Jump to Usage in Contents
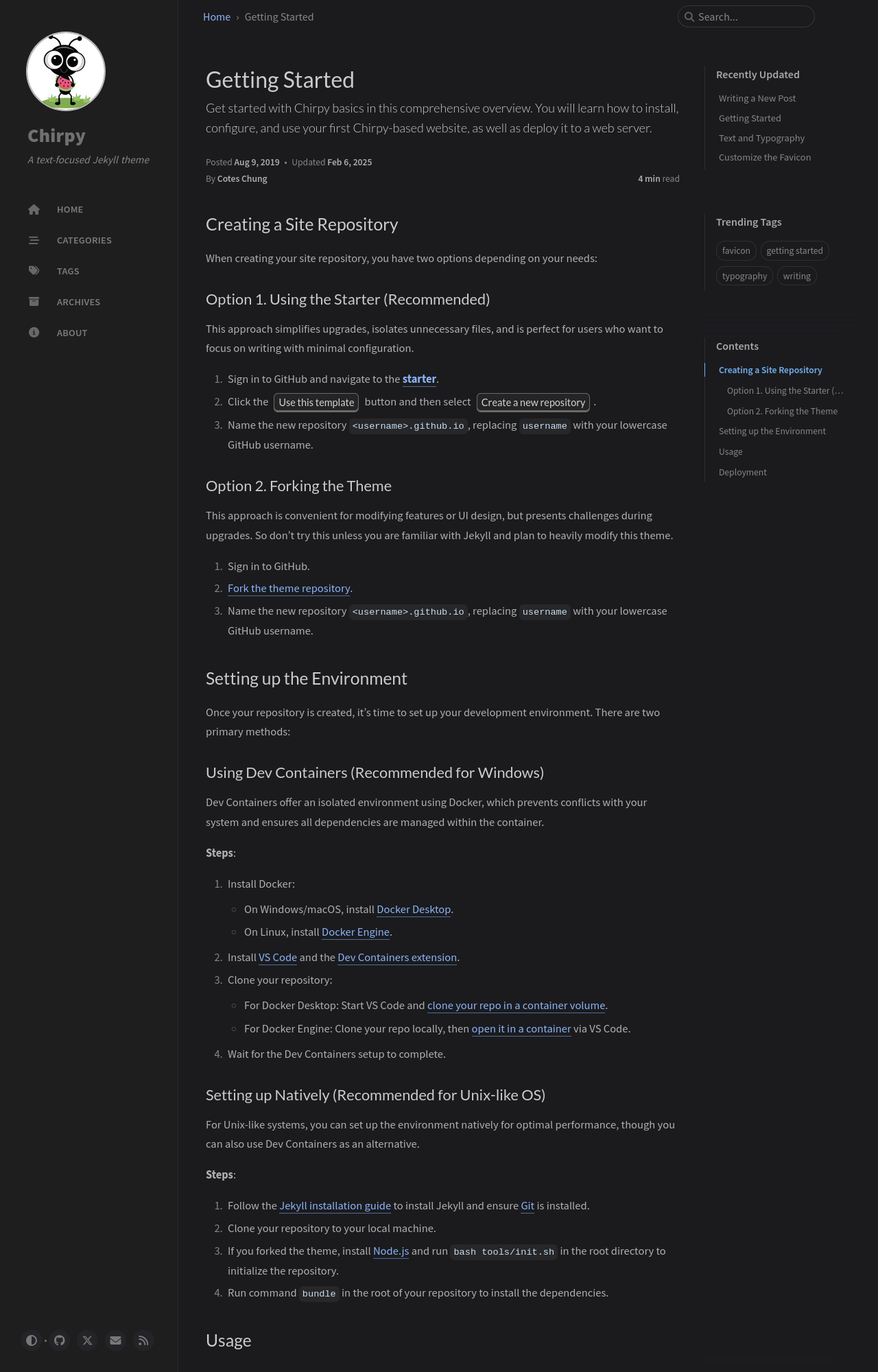 (x=731, y=451)
